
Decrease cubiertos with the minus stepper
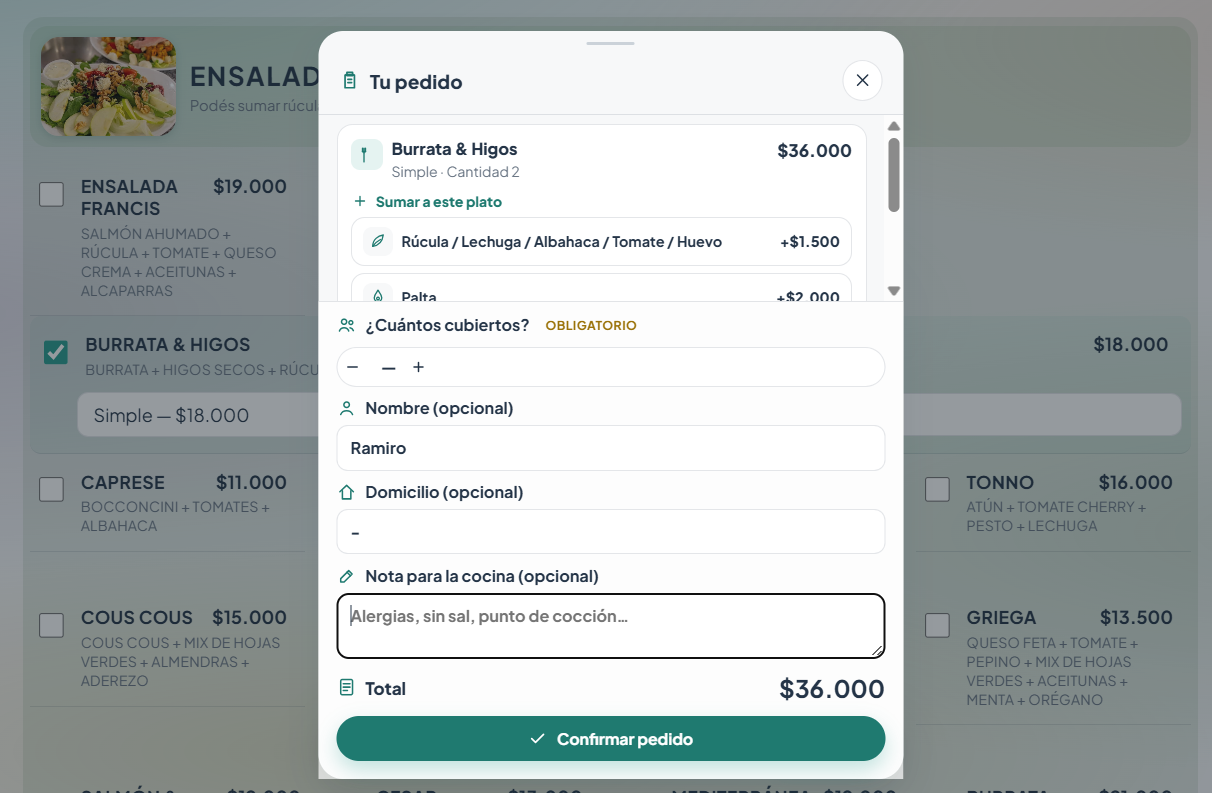(x=353, y=367)
